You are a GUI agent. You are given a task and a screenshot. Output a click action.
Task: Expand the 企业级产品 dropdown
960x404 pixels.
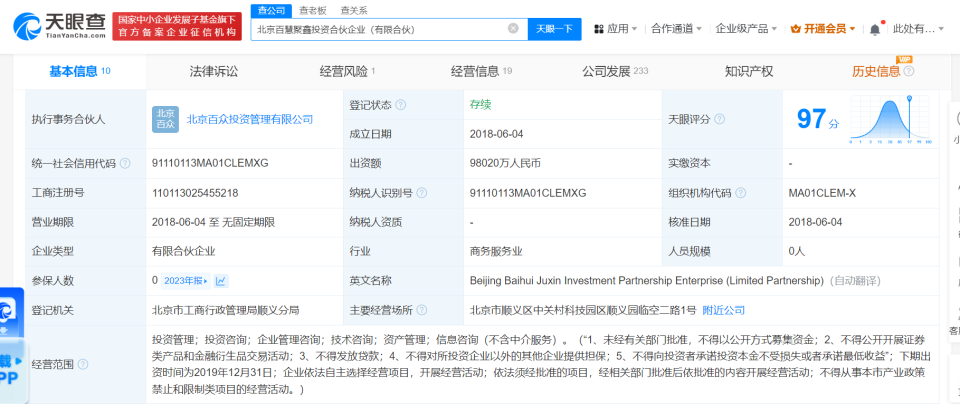(x=746, y=29)
